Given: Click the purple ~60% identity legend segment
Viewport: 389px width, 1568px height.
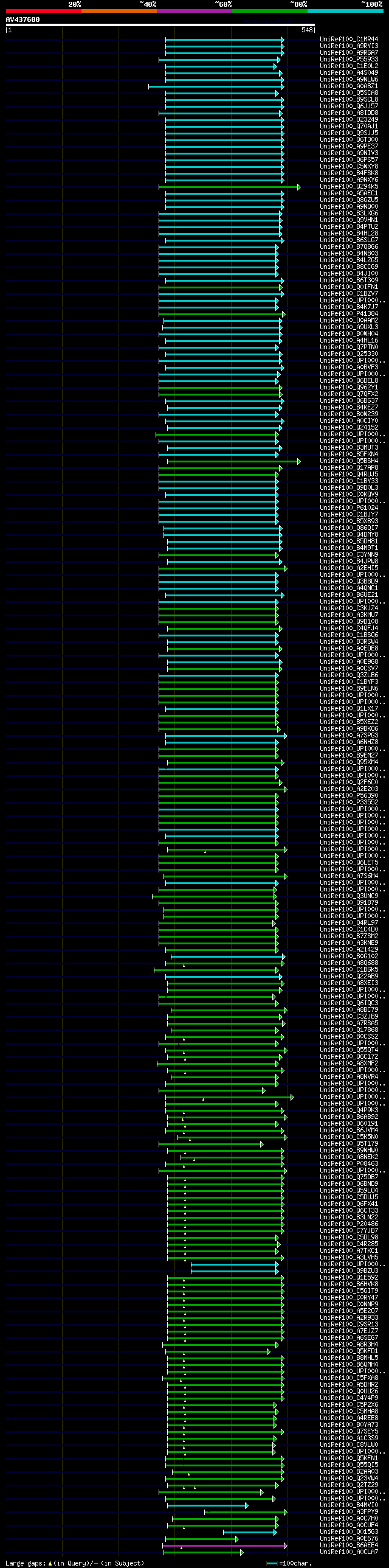Looking at the screenshot, I should 194,11.
